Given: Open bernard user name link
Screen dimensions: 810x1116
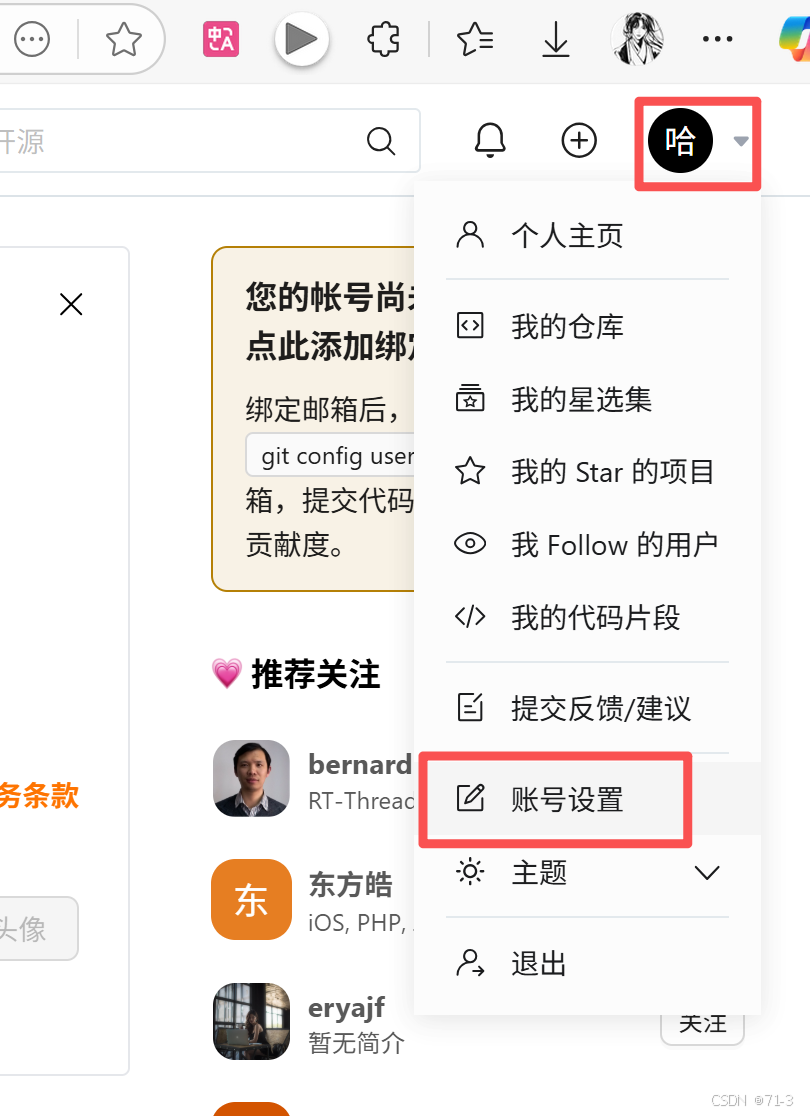Looking at the screenshot, I should (x=360, y=764).
